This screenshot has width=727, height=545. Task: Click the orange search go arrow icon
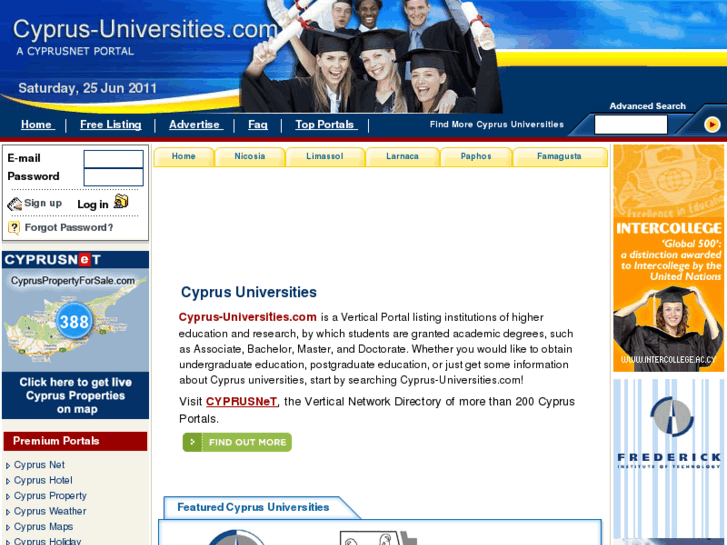[x=712, y=124]
